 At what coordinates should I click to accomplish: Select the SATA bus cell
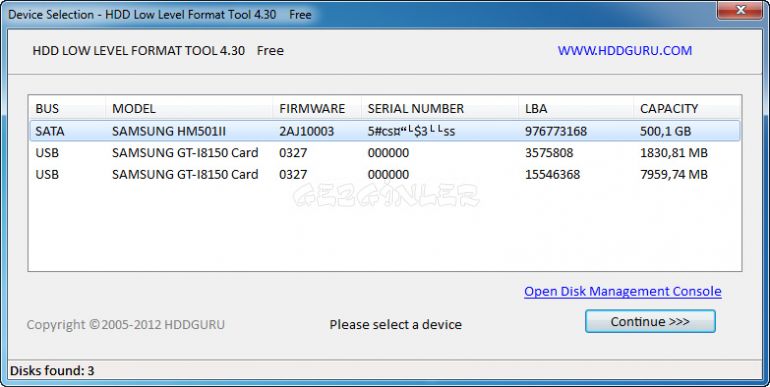click(x=50, y=131)
